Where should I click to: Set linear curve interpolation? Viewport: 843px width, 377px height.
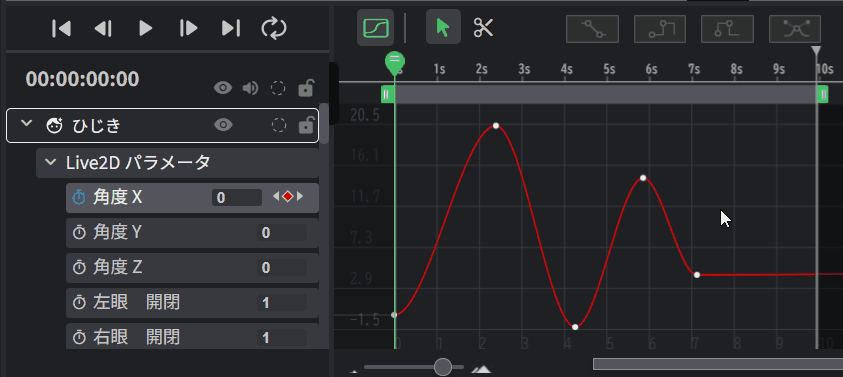(x=592, y=29)
